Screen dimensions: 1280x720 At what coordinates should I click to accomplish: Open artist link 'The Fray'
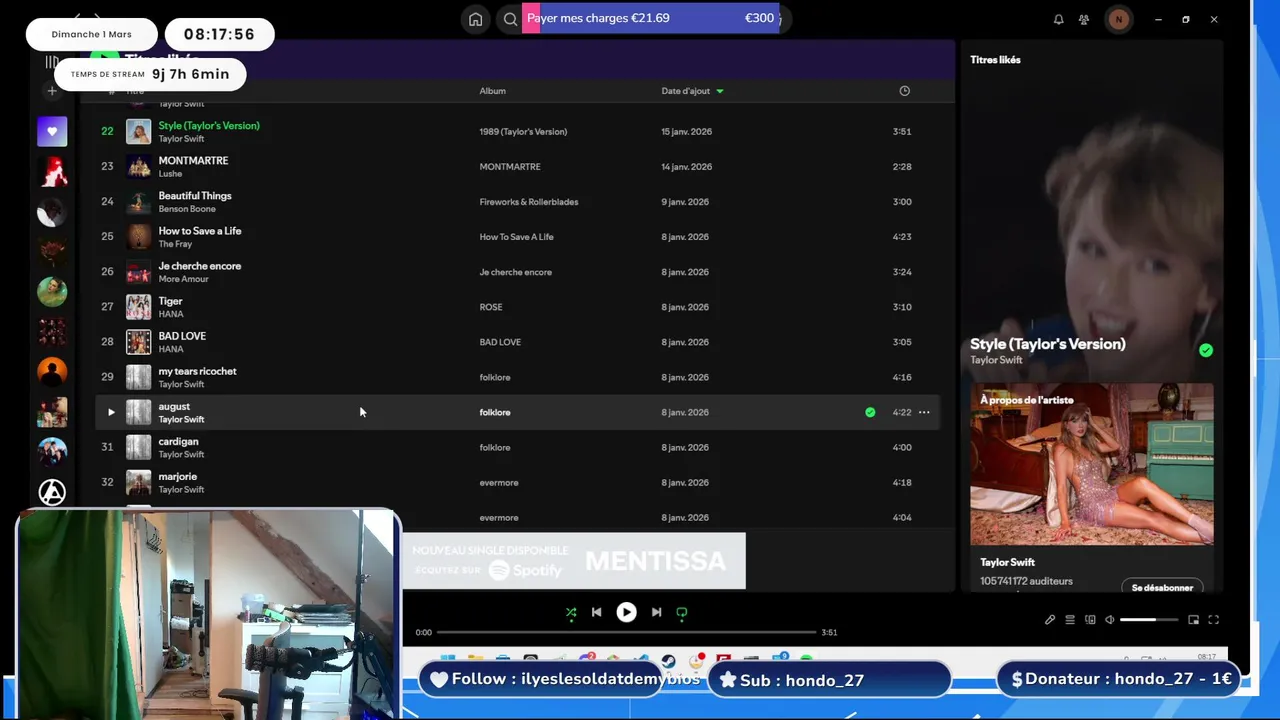[175, 244]
